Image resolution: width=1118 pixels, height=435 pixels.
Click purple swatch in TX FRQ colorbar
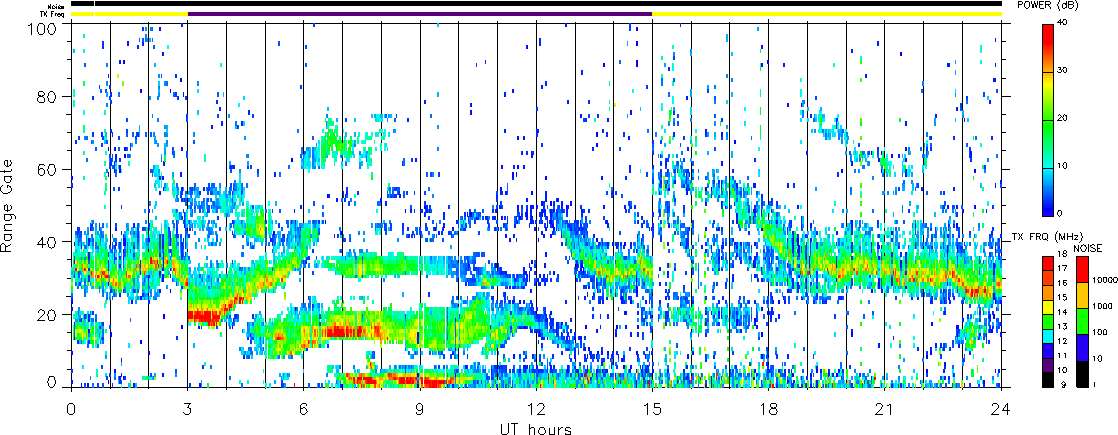point(1049,365)
